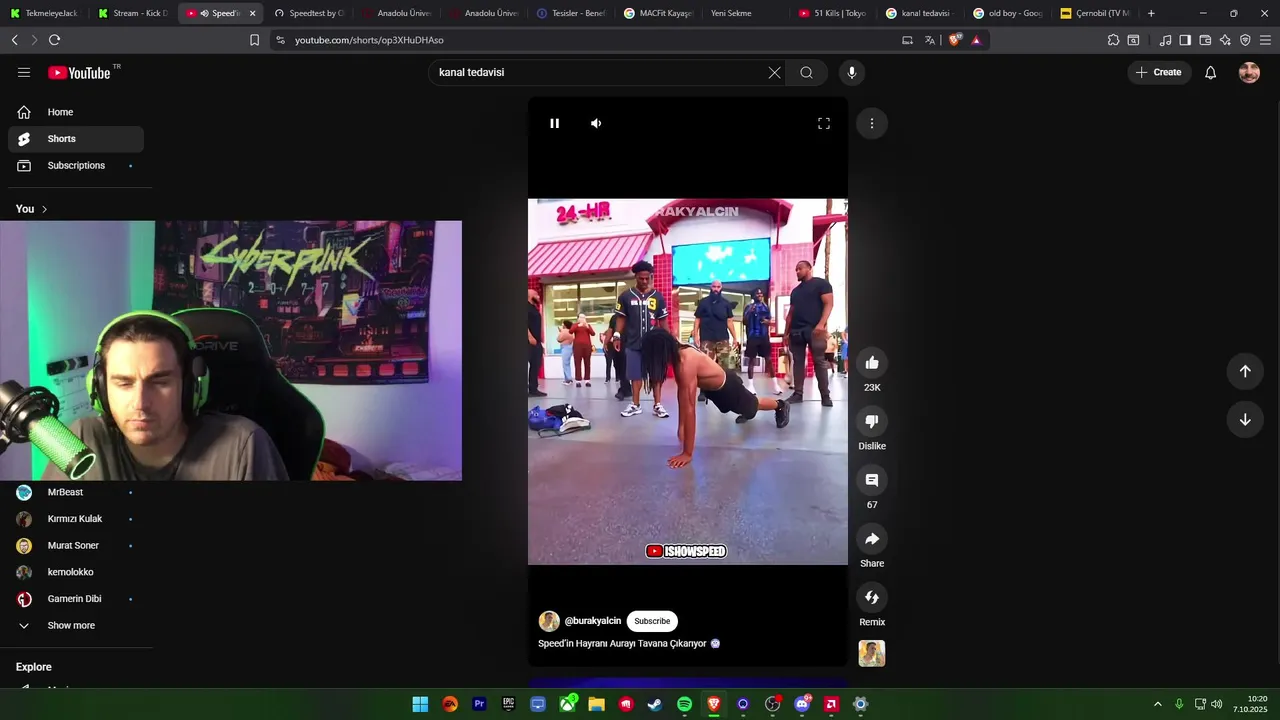
Task: Open the MrBeast subscription
Action: (x=76, y=492)
